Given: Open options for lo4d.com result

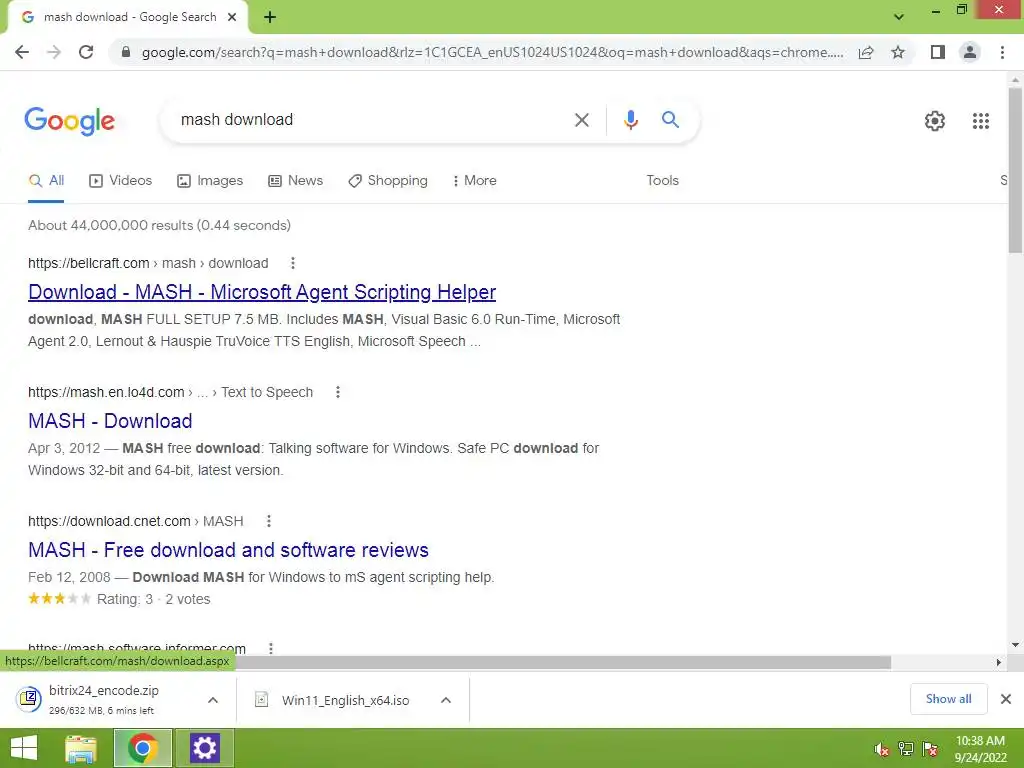Looking at the screenshot, I should tap(338, 392).
